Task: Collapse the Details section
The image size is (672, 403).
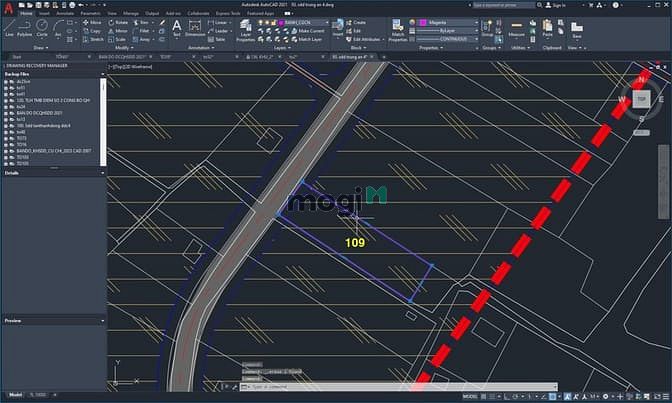Action: [102, 173]
